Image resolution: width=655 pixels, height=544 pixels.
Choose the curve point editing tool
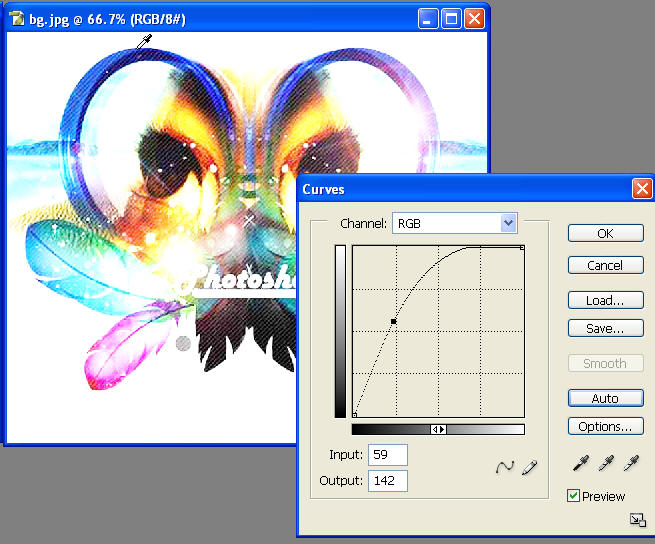tap(506, 467)
